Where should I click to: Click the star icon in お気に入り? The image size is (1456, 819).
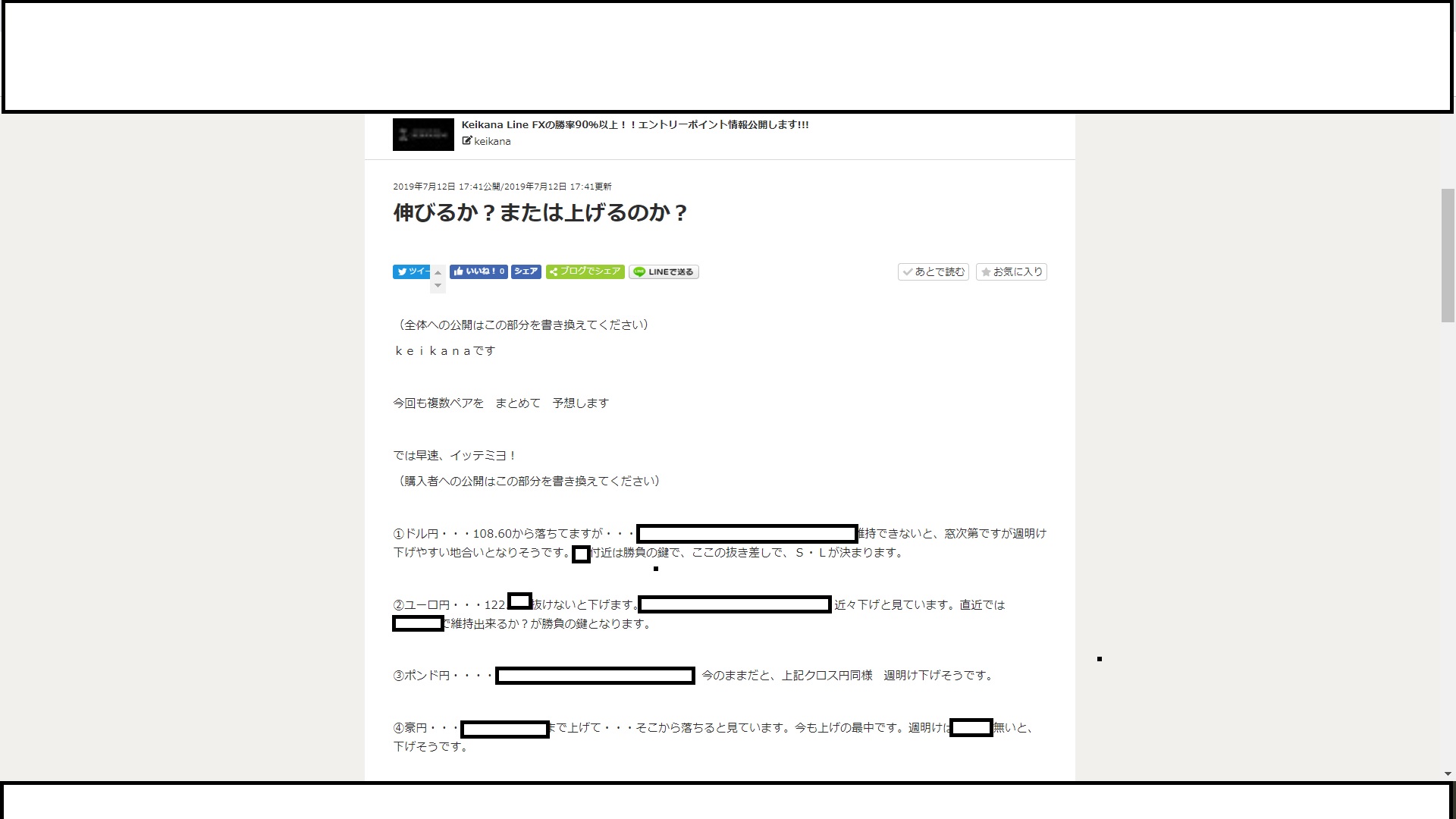click(x=986, y=271)
